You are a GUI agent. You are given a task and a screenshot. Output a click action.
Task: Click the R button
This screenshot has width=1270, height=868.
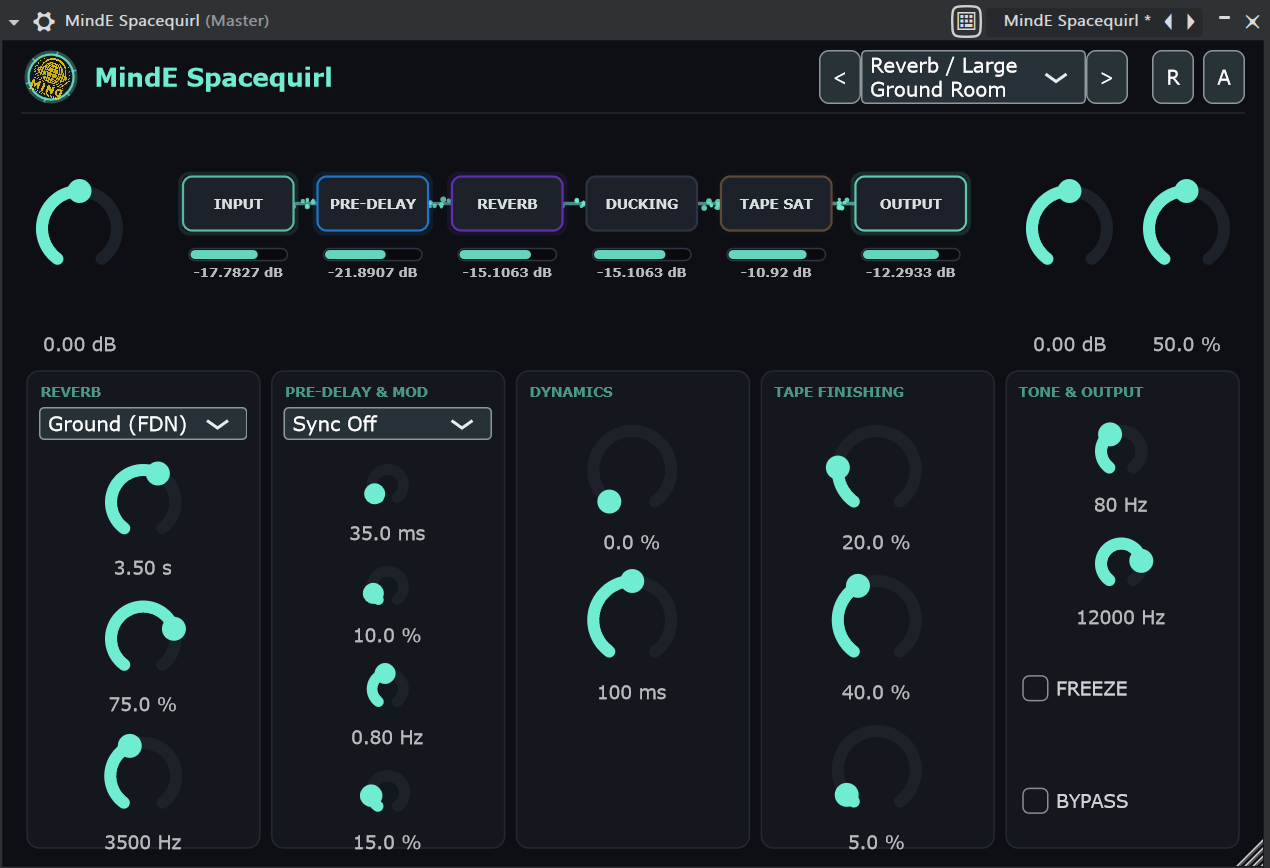tap(1173, 77)
